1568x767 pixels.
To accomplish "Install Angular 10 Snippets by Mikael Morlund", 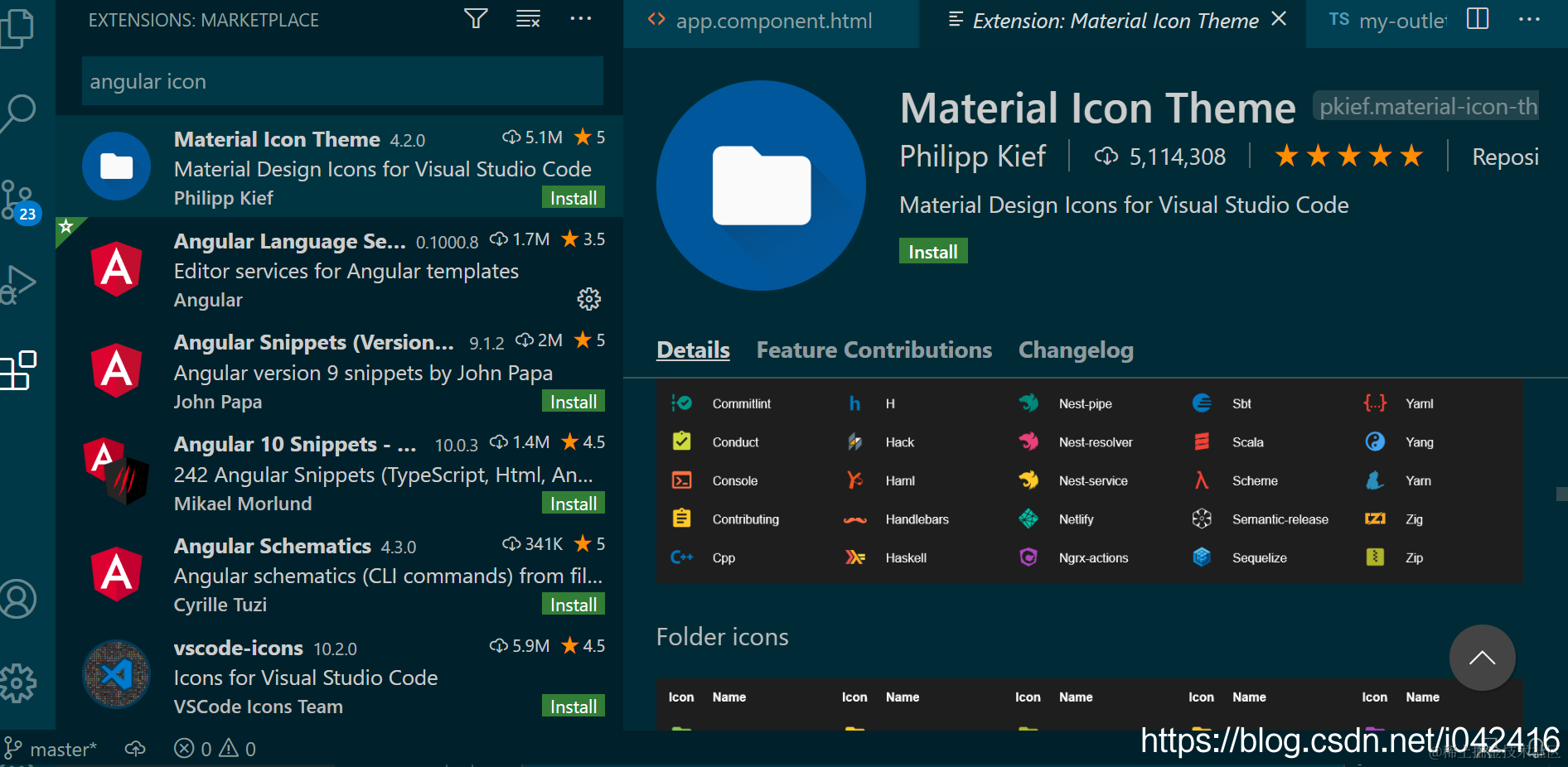I will click(x=573, y=504).
